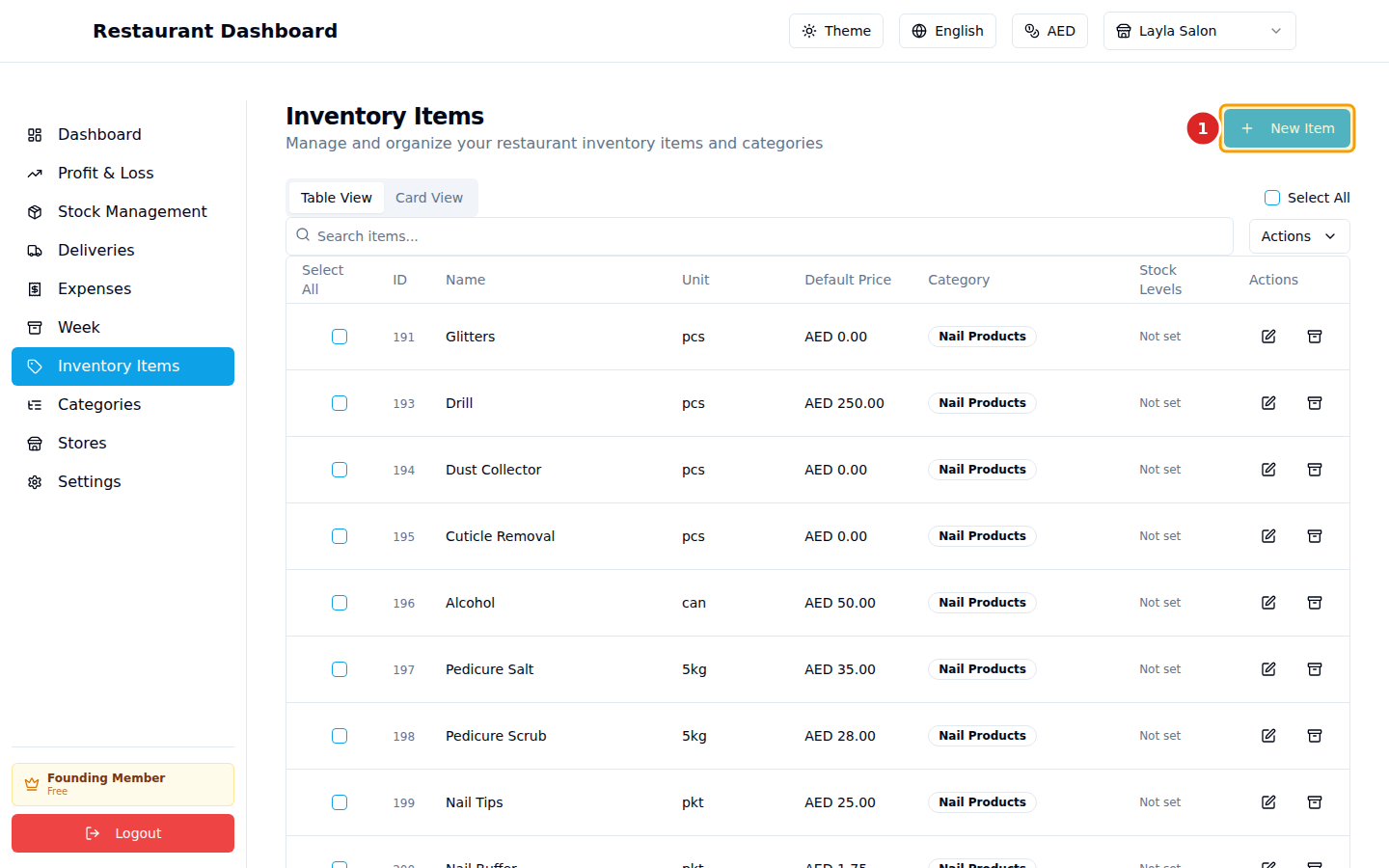
Task: Tick the checkbox for Glitters row
Action: [x=340, y=337]
